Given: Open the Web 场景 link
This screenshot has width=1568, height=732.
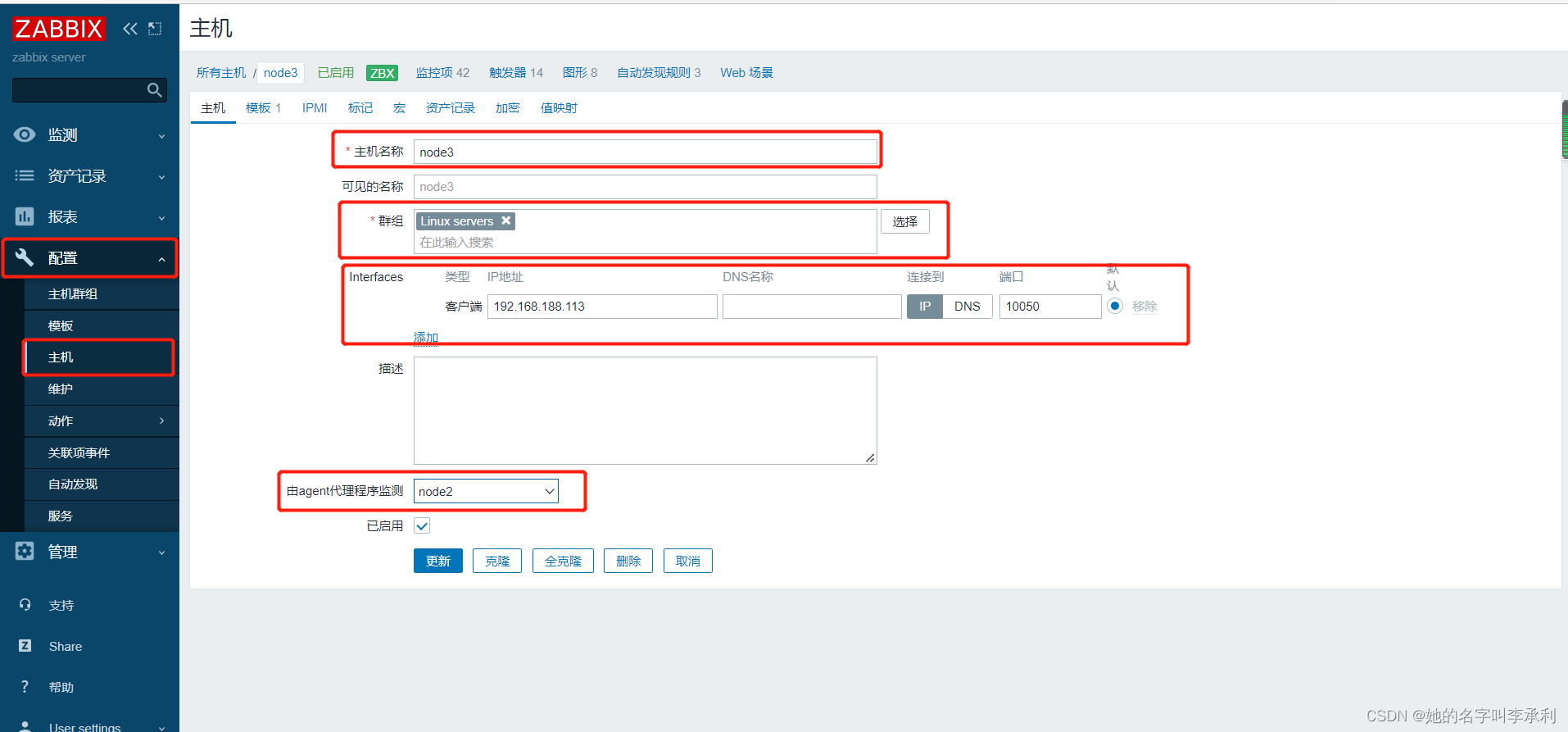Looking at the screenshot, I should [x=746, y=73].
